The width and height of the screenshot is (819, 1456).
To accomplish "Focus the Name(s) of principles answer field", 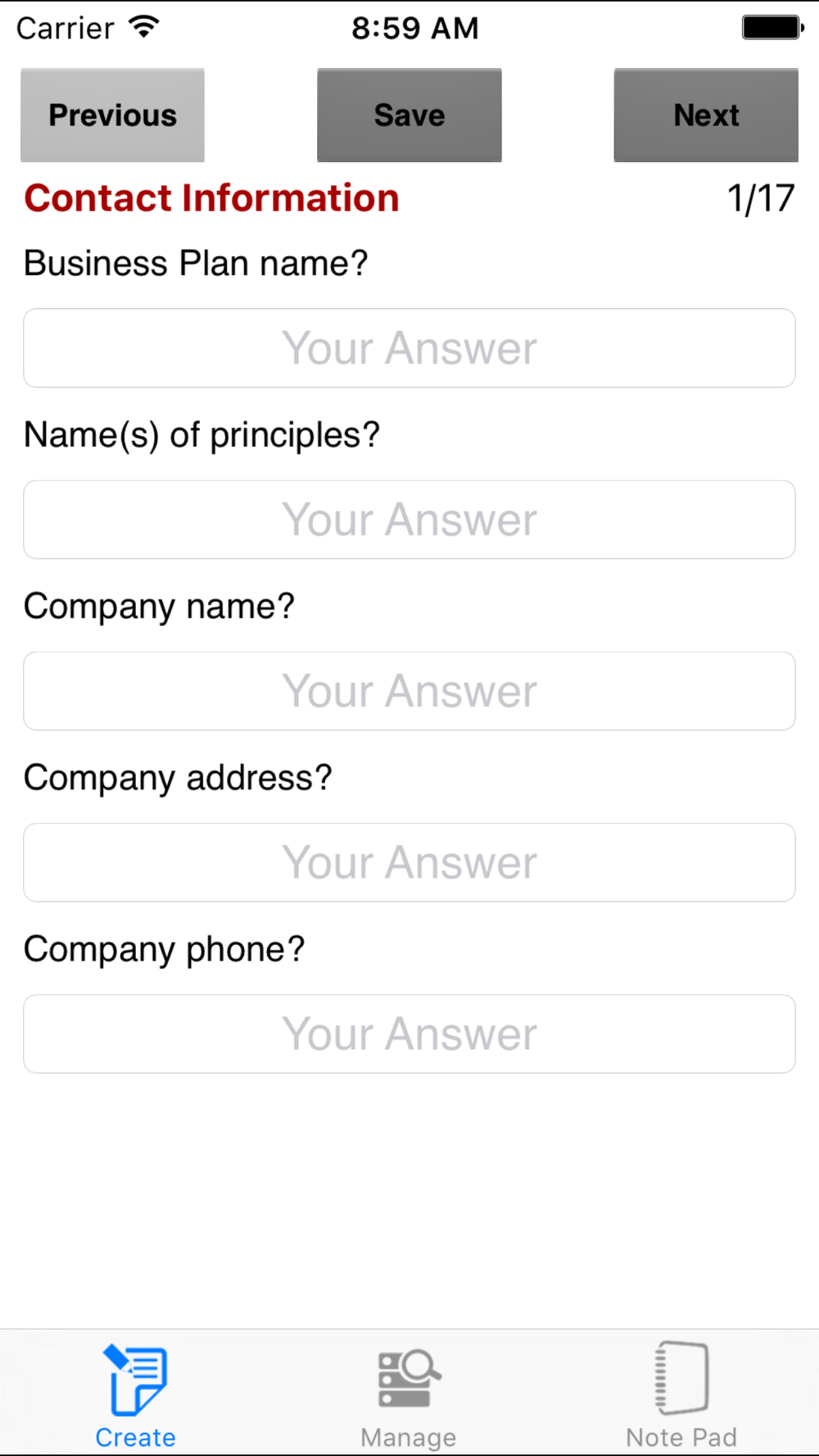I will [409, 519].
